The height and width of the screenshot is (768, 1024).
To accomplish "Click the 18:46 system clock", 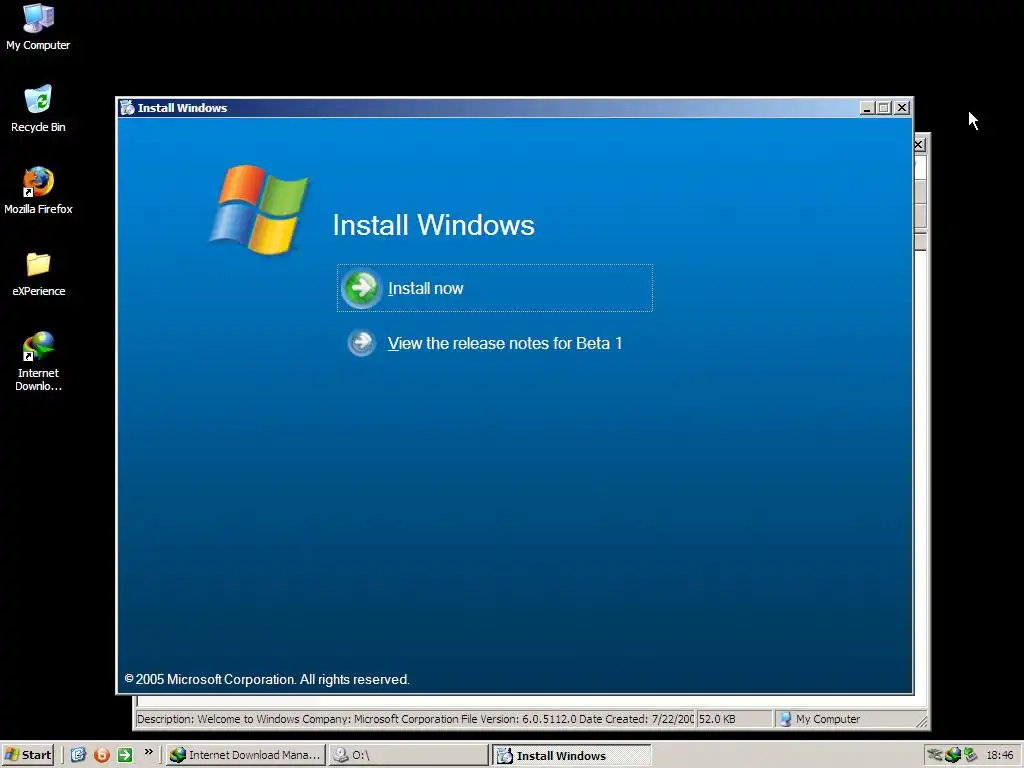I will tap(1000, 755).
